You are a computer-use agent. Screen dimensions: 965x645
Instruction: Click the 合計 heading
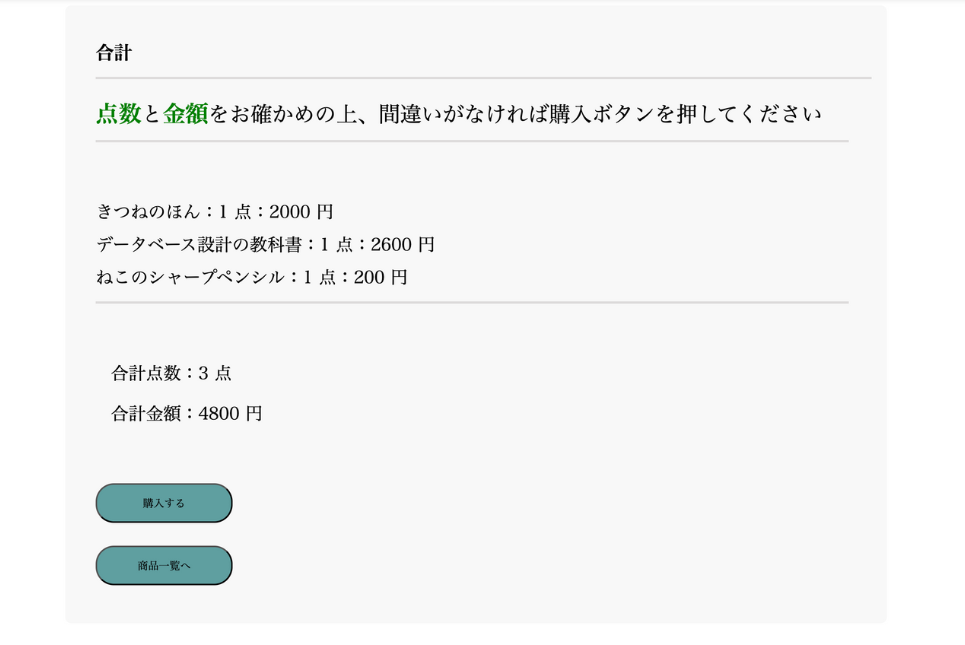coord(114,53)
